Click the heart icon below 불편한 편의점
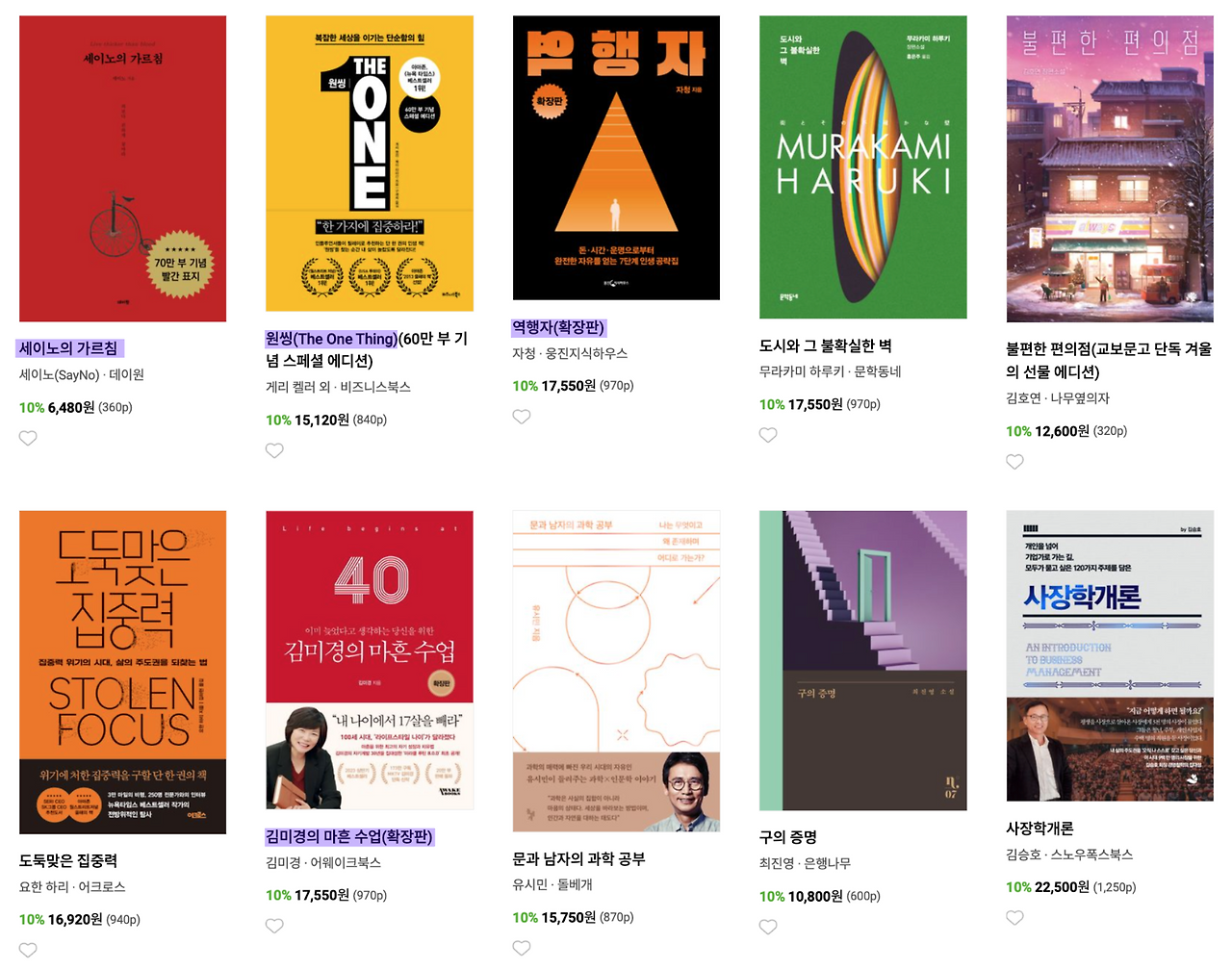The height and width of the screenshot is (969, 1232). tap(1014, 462)
